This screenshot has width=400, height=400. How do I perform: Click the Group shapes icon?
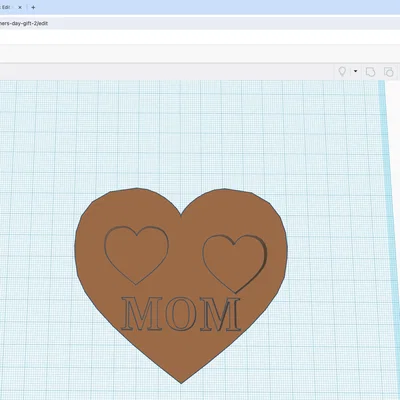click(x=370, y=72)
